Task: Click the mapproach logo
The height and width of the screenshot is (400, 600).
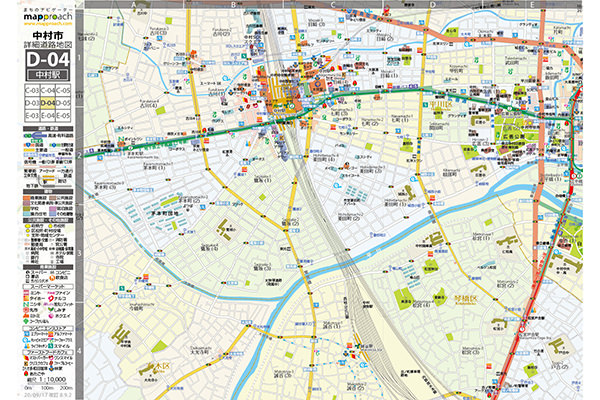Action: click(48, 16)
